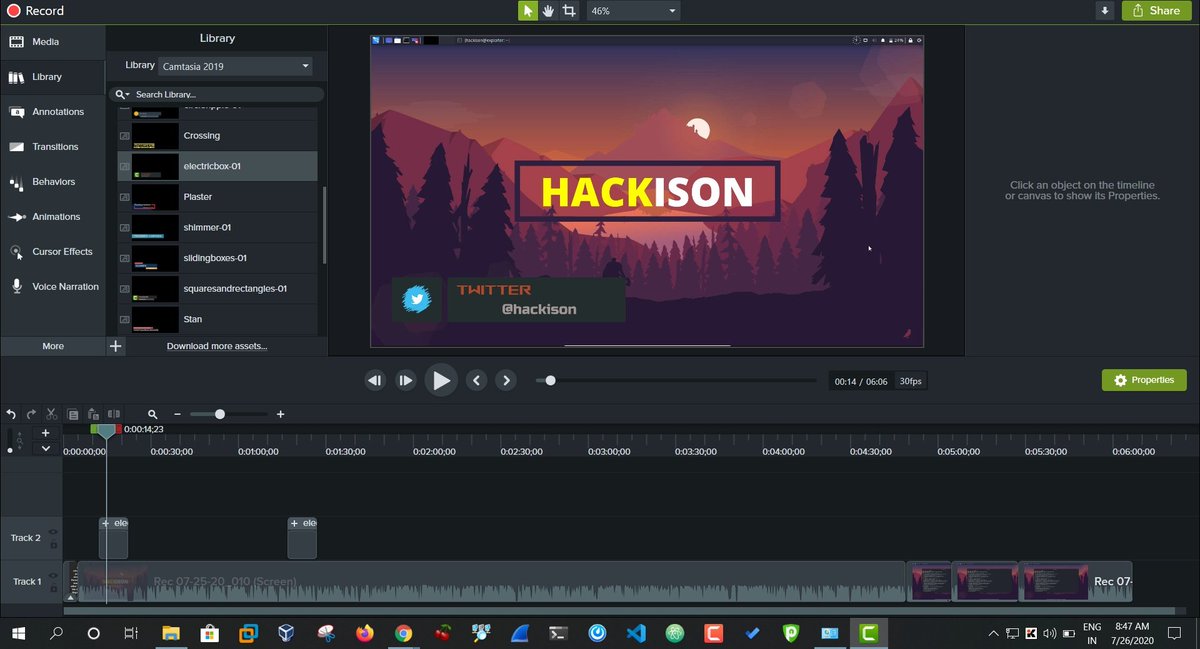Toggle Track 2 lock icon
The width and height of the screenshot is (1200, 649).
(x=53, y=545)
